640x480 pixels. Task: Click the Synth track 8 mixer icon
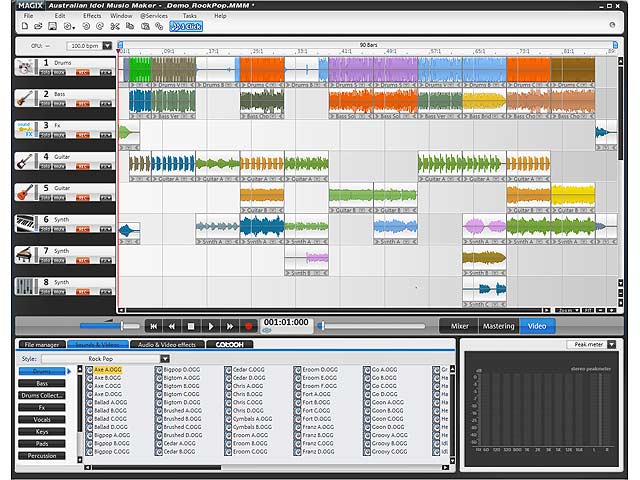tap(26, 287)
